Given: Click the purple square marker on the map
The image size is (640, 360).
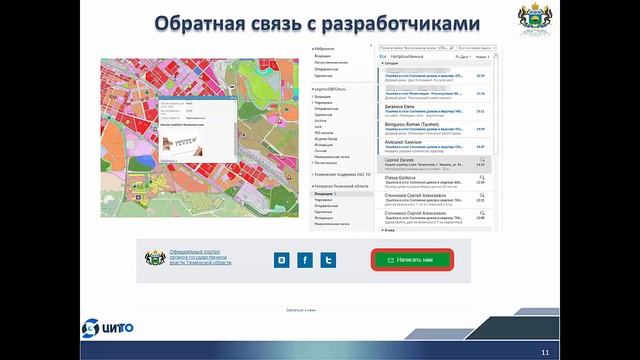Looking at the screenshot, I should [138, 197].
